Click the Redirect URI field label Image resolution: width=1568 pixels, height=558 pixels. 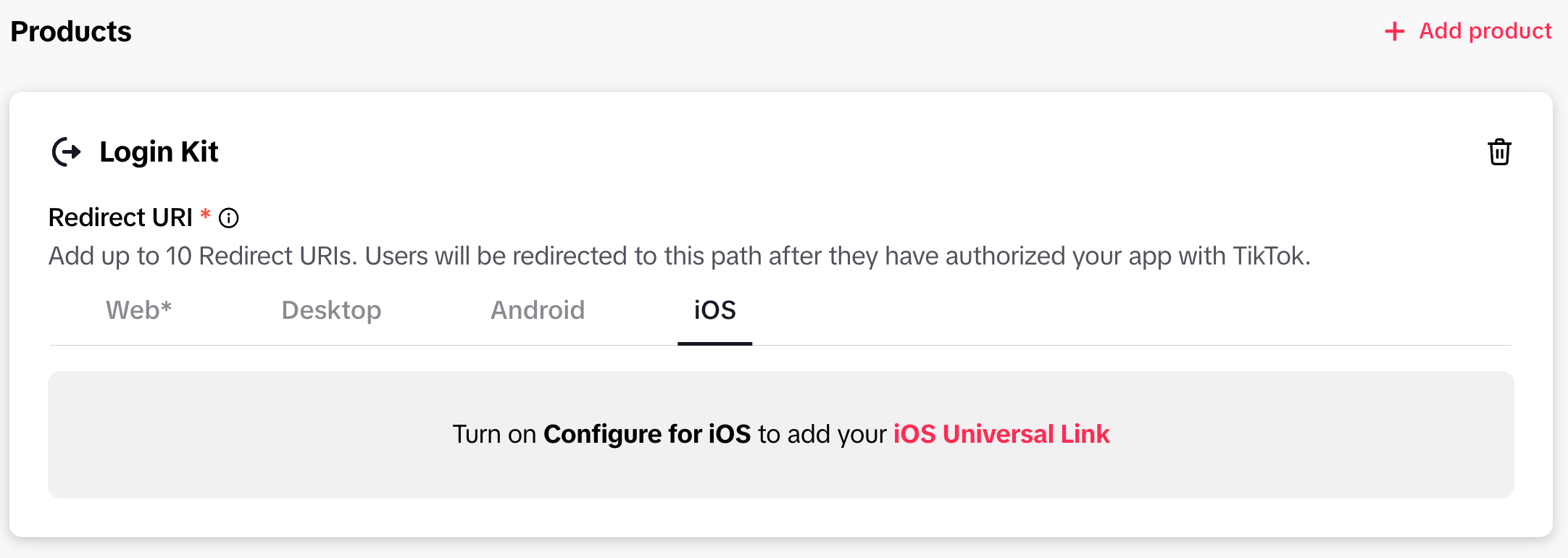pos(120,217)
